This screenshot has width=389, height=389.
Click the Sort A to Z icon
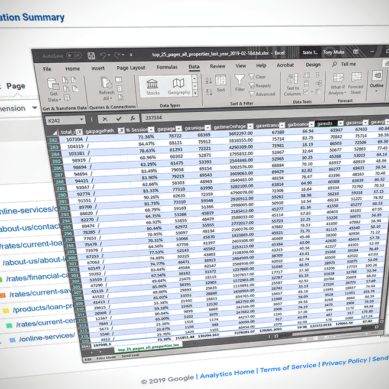[209, 80]
